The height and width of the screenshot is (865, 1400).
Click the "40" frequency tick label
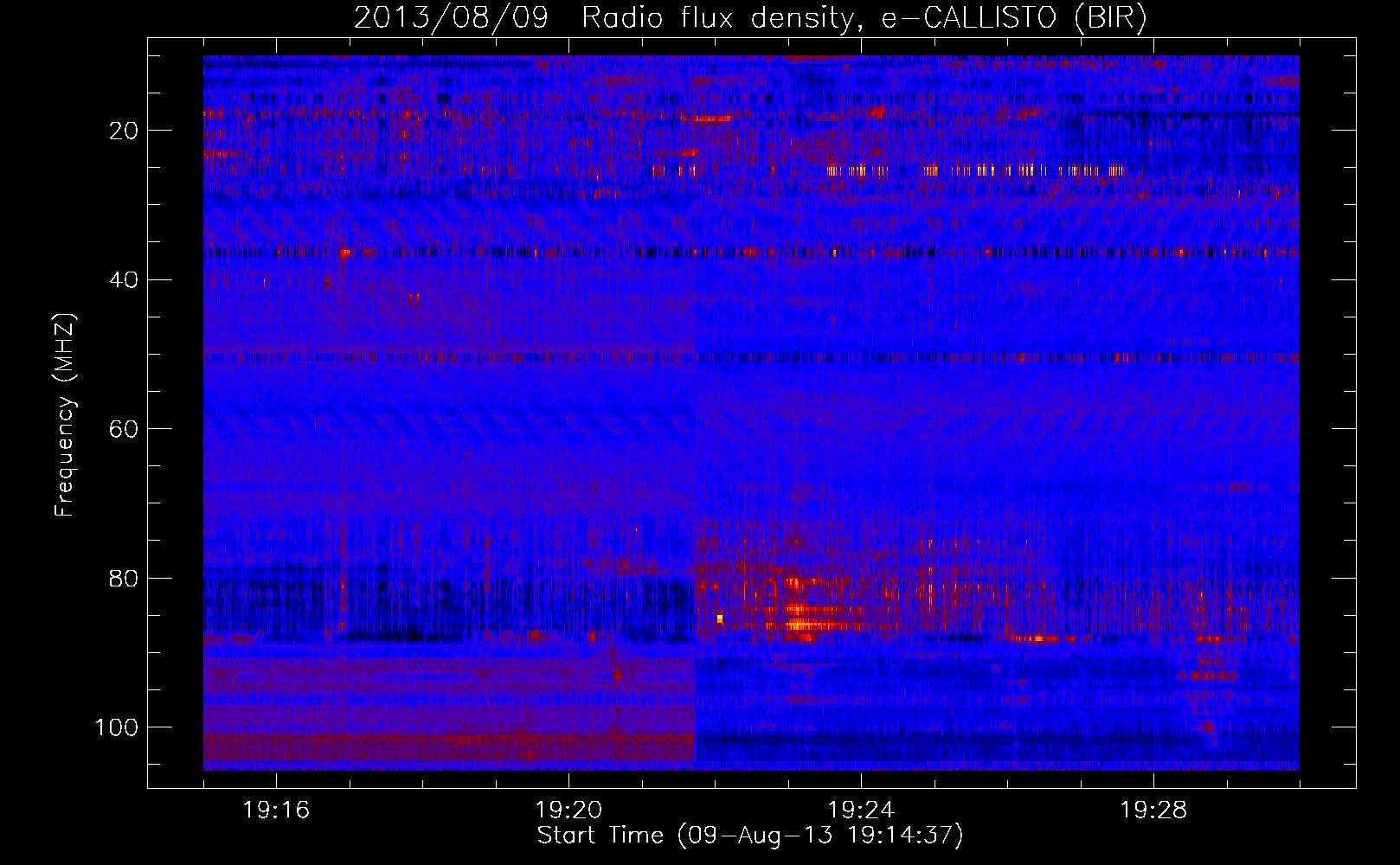click(x=125, y=280)
